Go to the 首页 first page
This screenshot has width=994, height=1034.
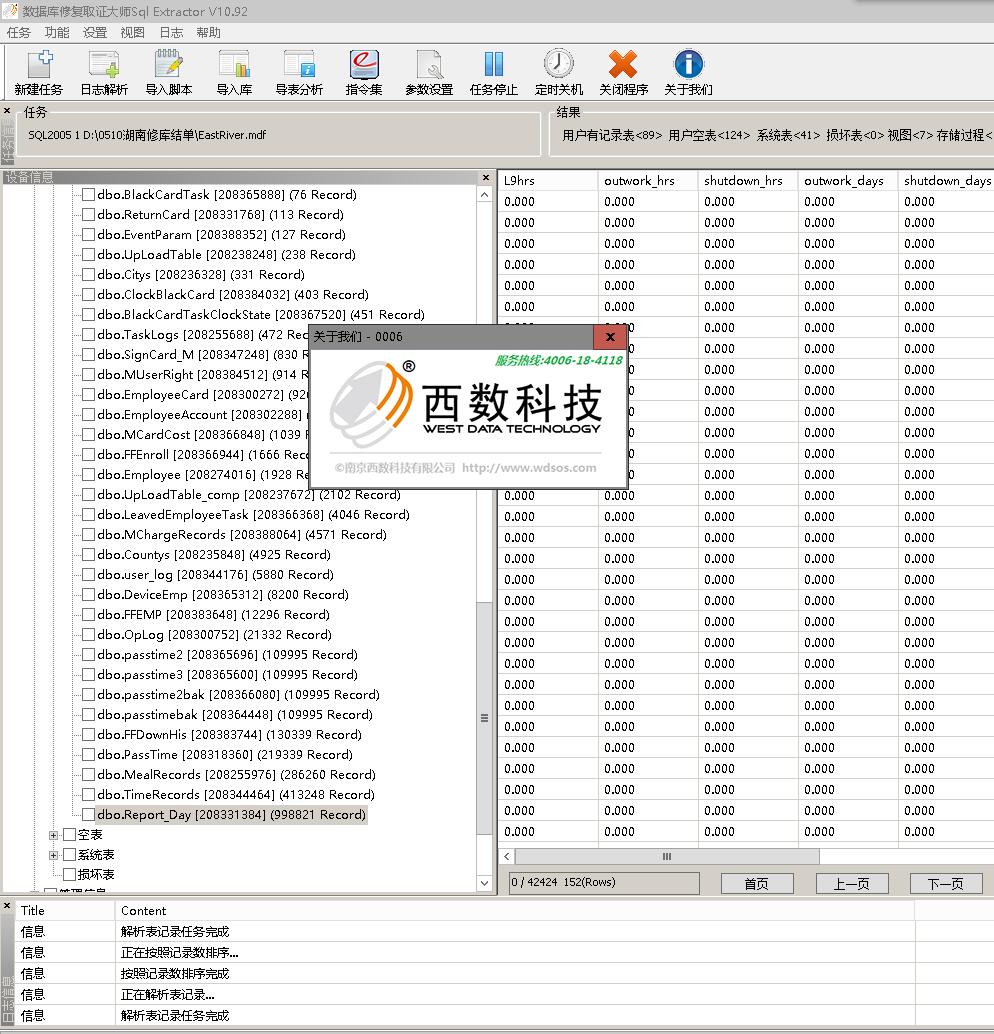[x=757, y=884]
